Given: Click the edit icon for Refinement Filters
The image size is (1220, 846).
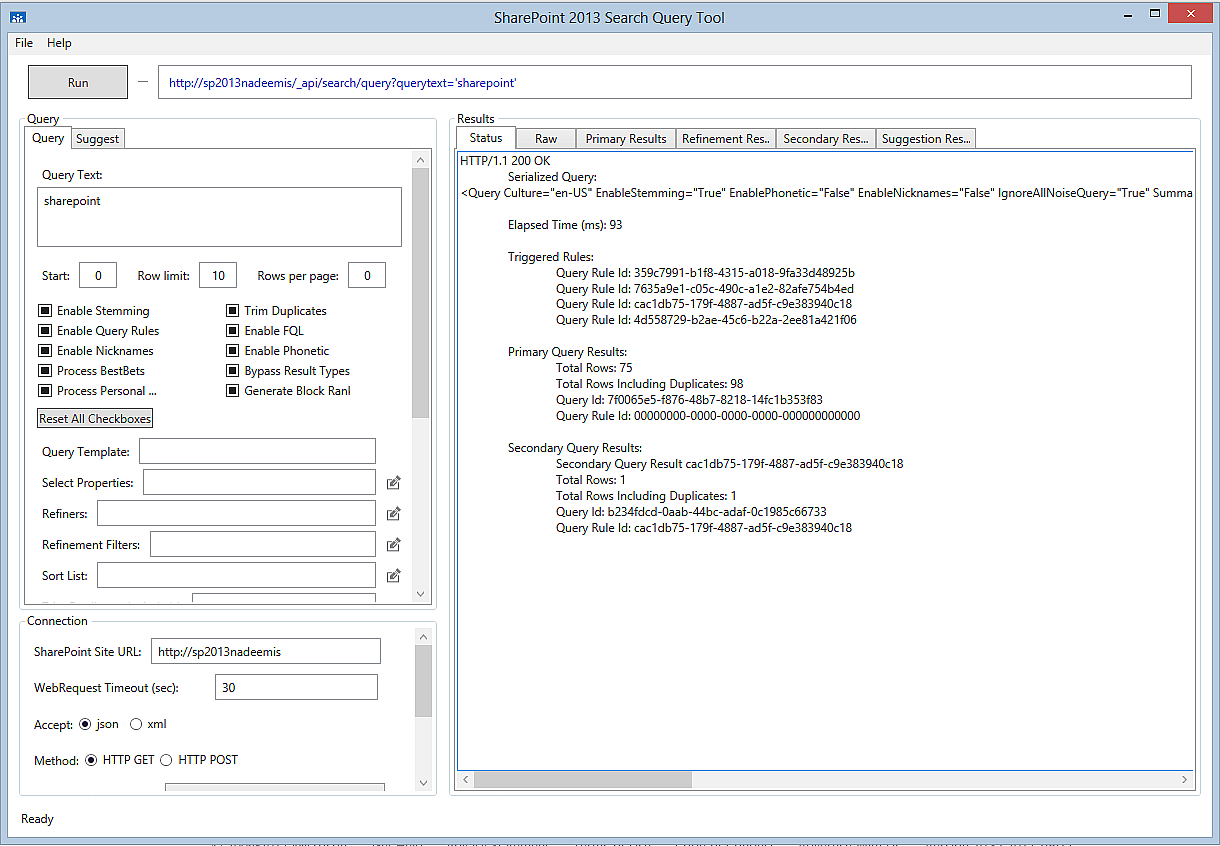Looking at the screenshot, I should click(394, 545).
